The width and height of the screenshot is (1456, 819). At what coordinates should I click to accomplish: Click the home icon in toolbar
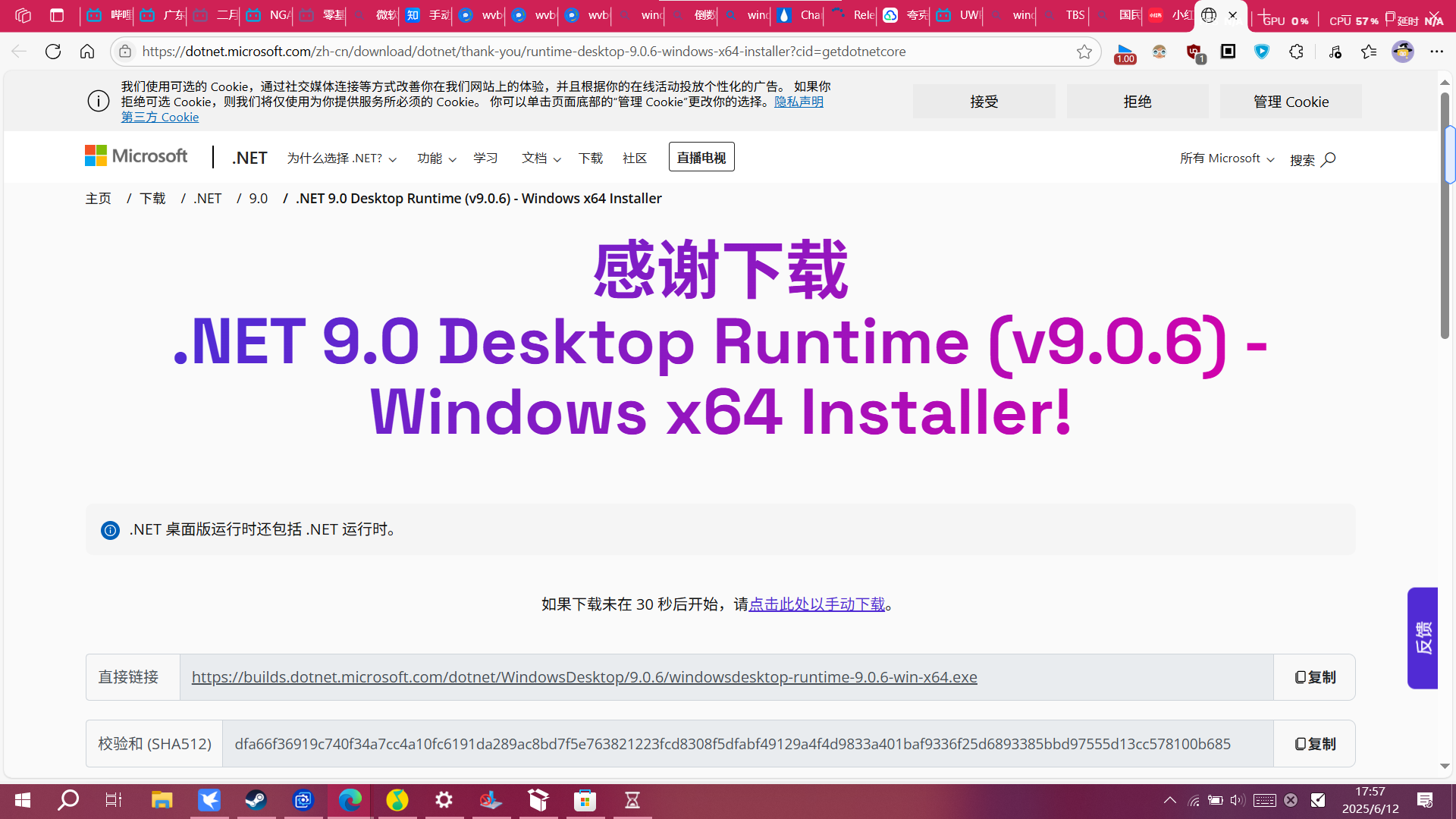click(87, 52)
